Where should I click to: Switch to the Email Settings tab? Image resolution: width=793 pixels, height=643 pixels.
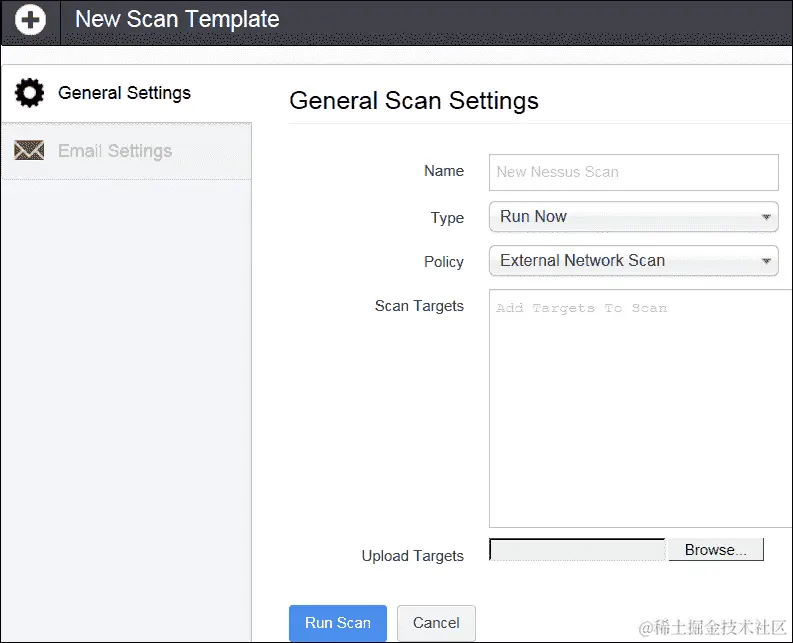pyautogui.click(x=126, y=151)
